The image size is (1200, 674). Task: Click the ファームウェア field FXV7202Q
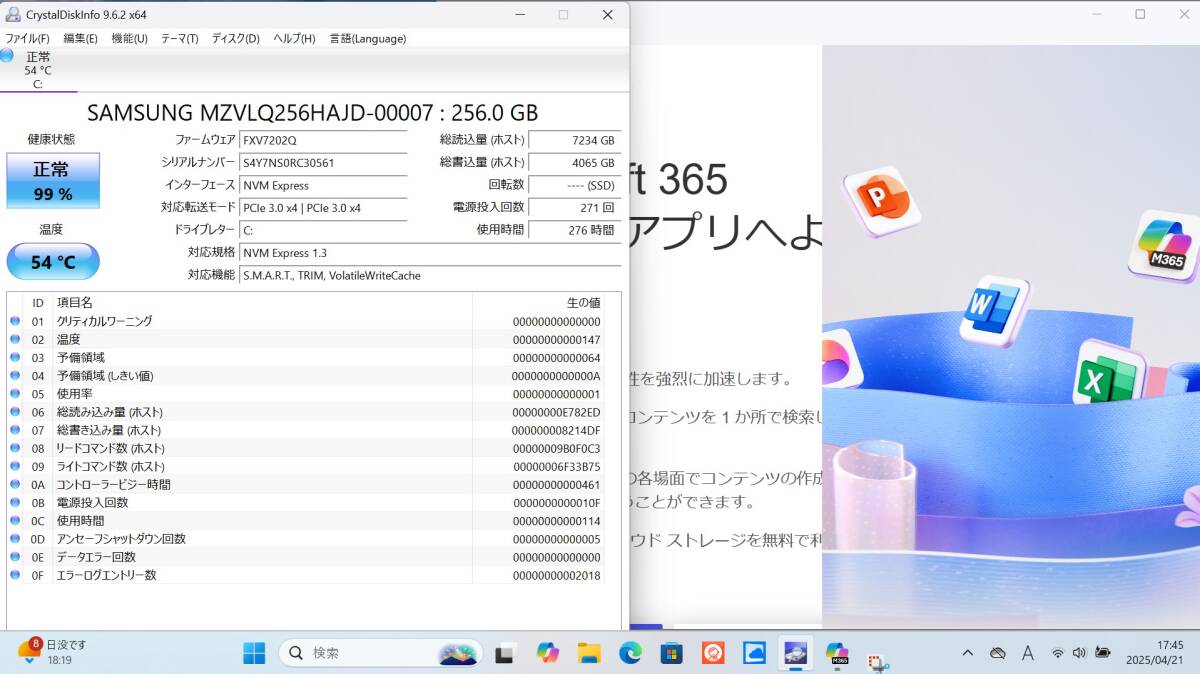click(323, 140)
